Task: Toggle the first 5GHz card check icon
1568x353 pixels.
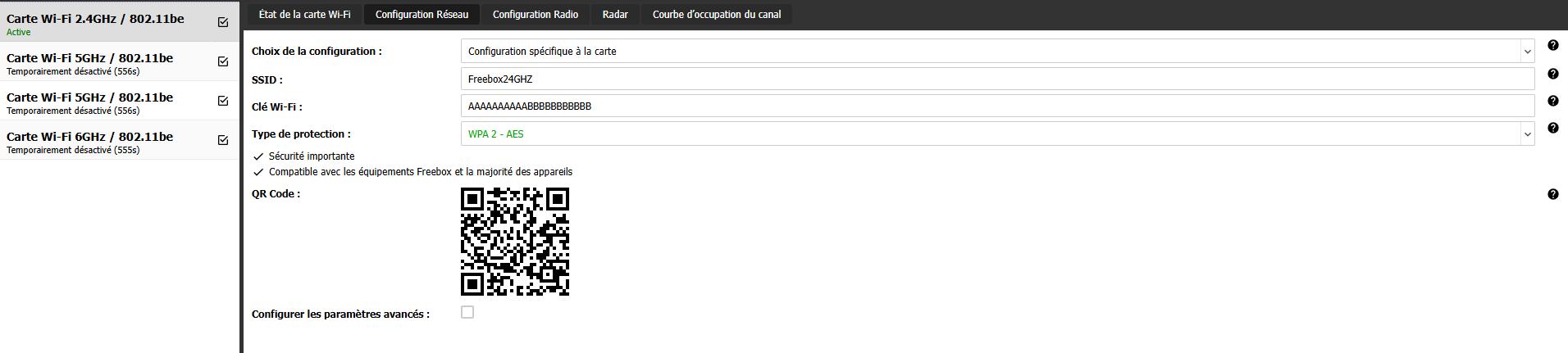Action: pos(223,61)
